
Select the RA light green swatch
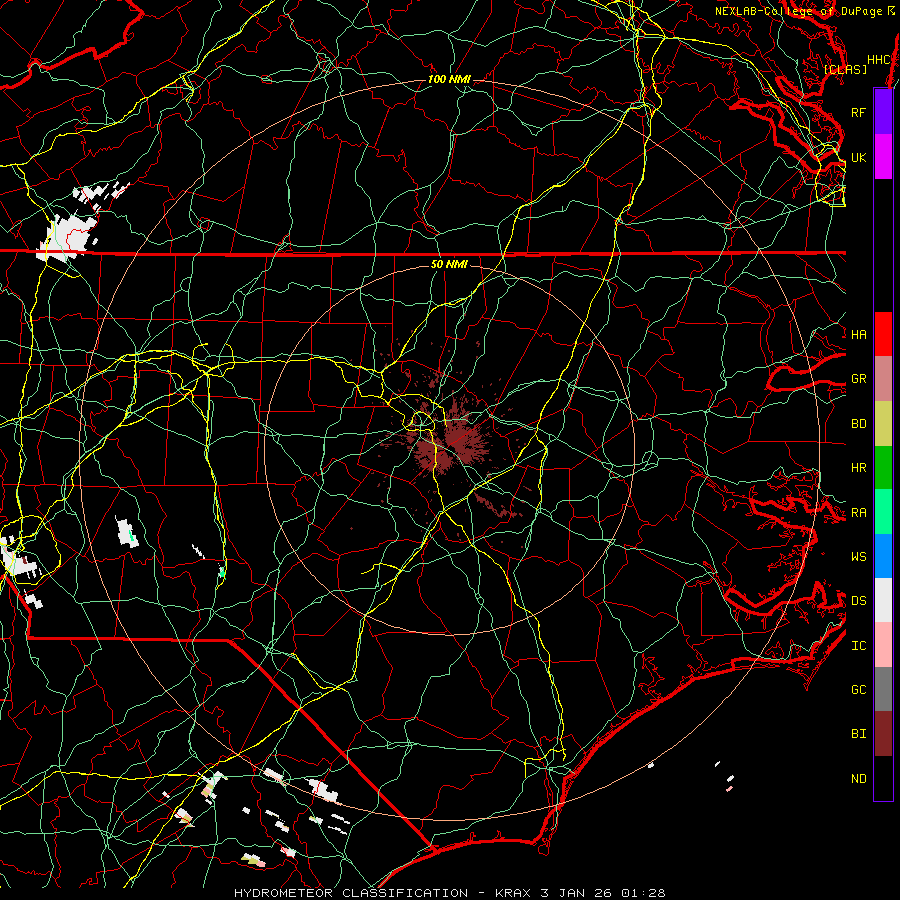tap(883, 512)
